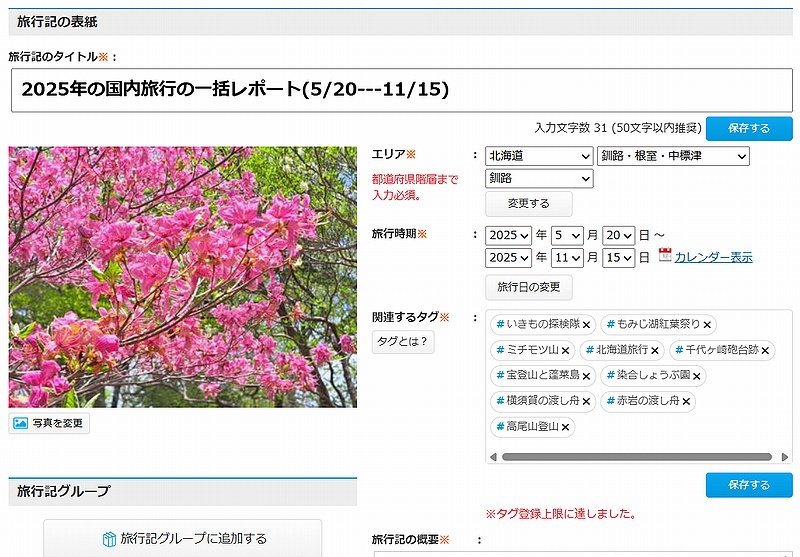The width and height of the screenshot is (800, 557).
Task: Select the end month 11 dropdown
Action: (x=567, y=258)
